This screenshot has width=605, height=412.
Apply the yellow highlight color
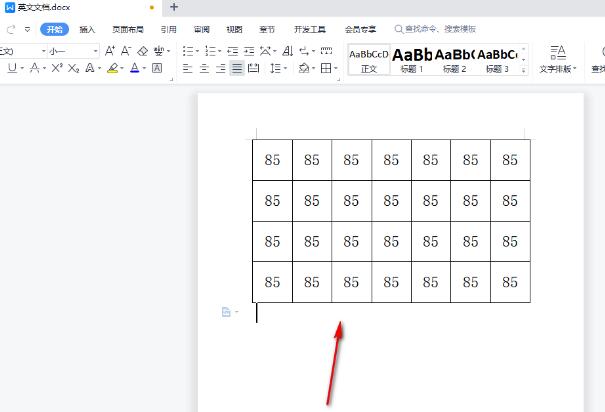click(113, 68)
